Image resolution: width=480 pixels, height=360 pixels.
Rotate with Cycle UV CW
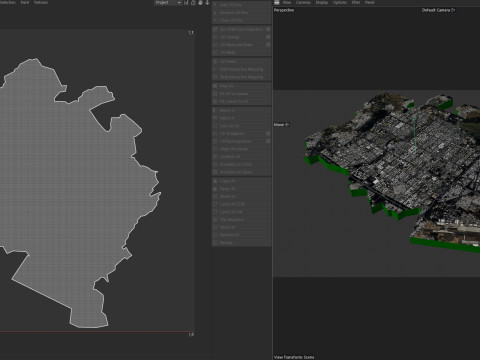pyautogui.click(x=241, y=212)
